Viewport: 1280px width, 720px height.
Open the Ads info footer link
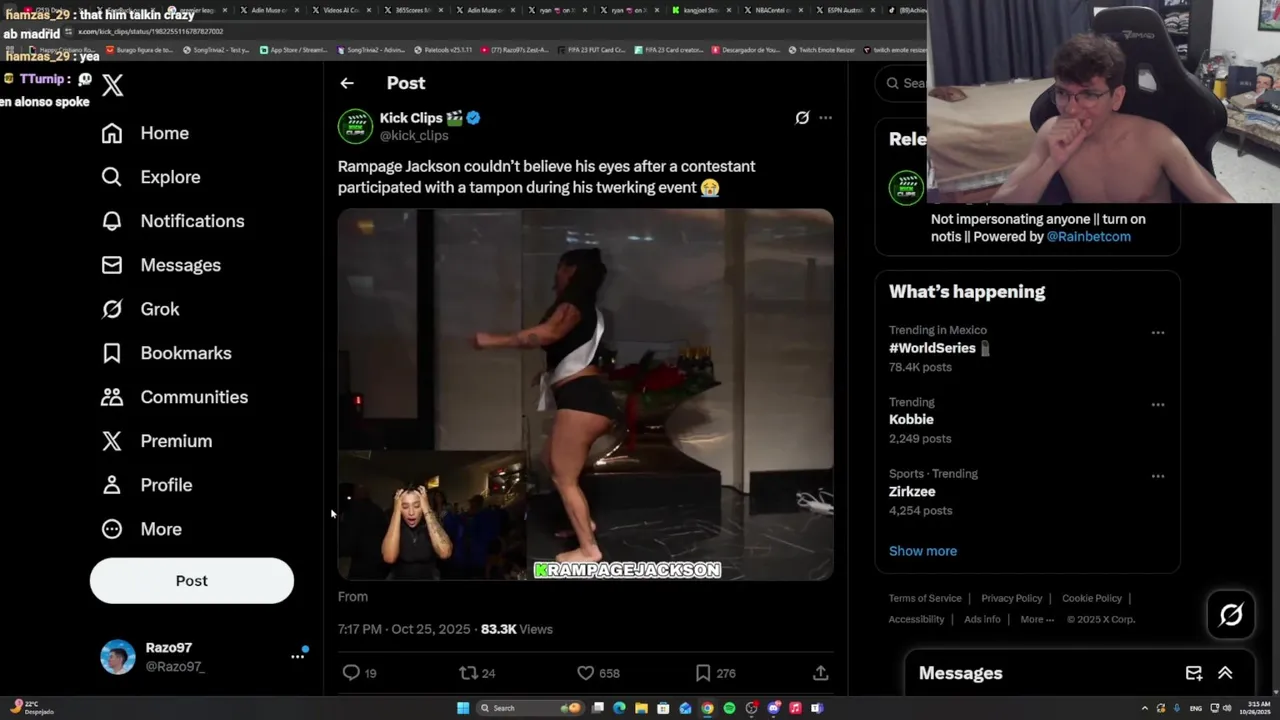pyautogui.click(x=982, y=619)
